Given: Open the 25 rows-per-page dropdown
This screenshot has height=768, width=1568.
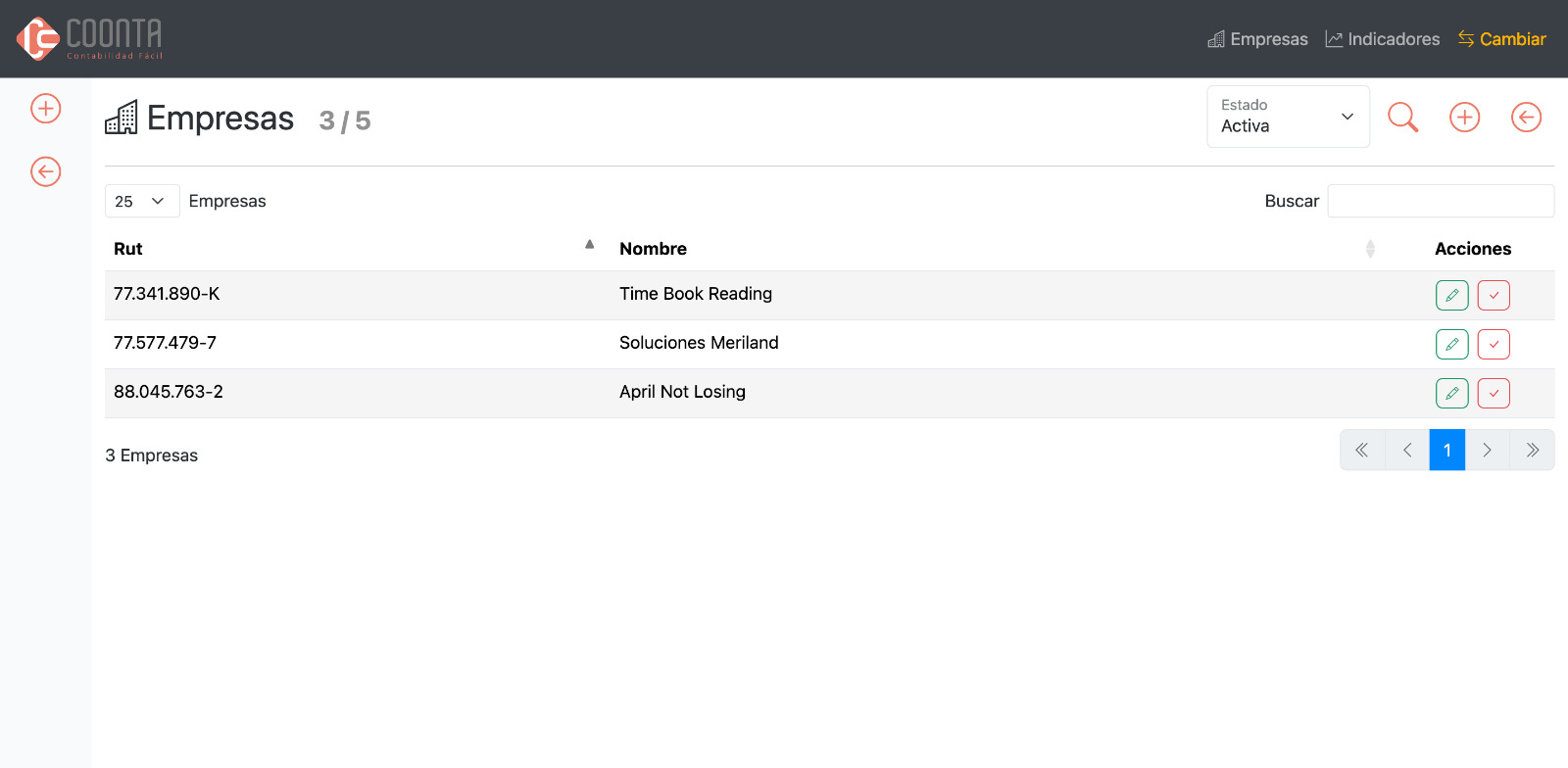Looking at the screenshot, I should click(x=141, y=201).
